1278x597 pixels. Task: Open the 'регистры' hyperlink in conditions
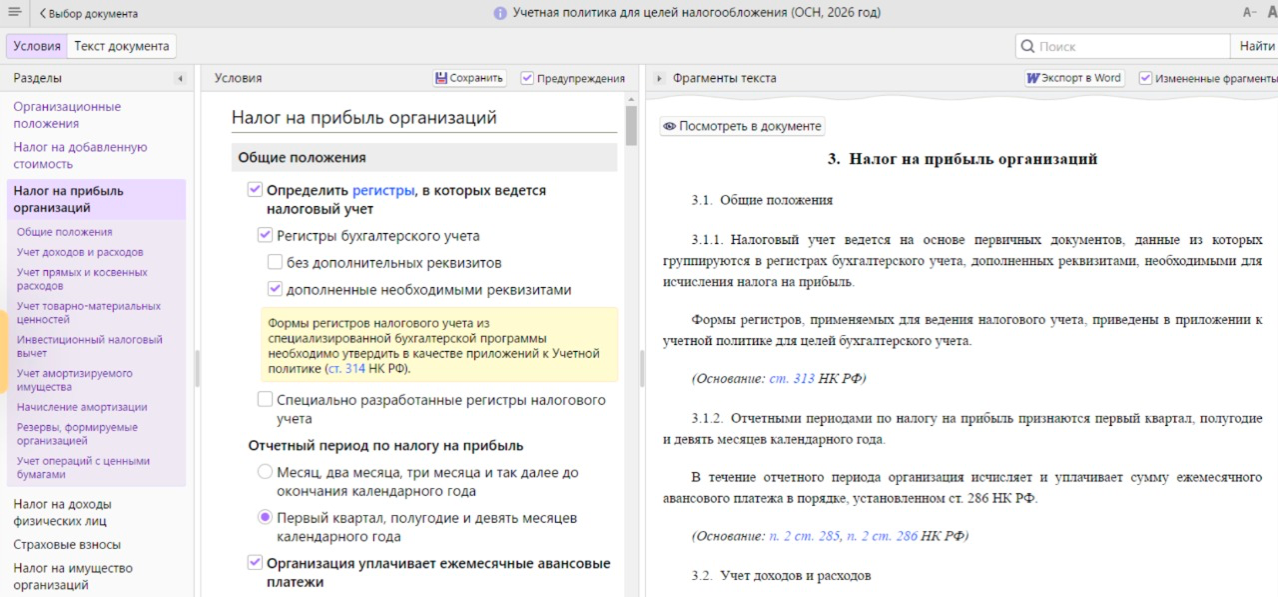coord(383,190)
